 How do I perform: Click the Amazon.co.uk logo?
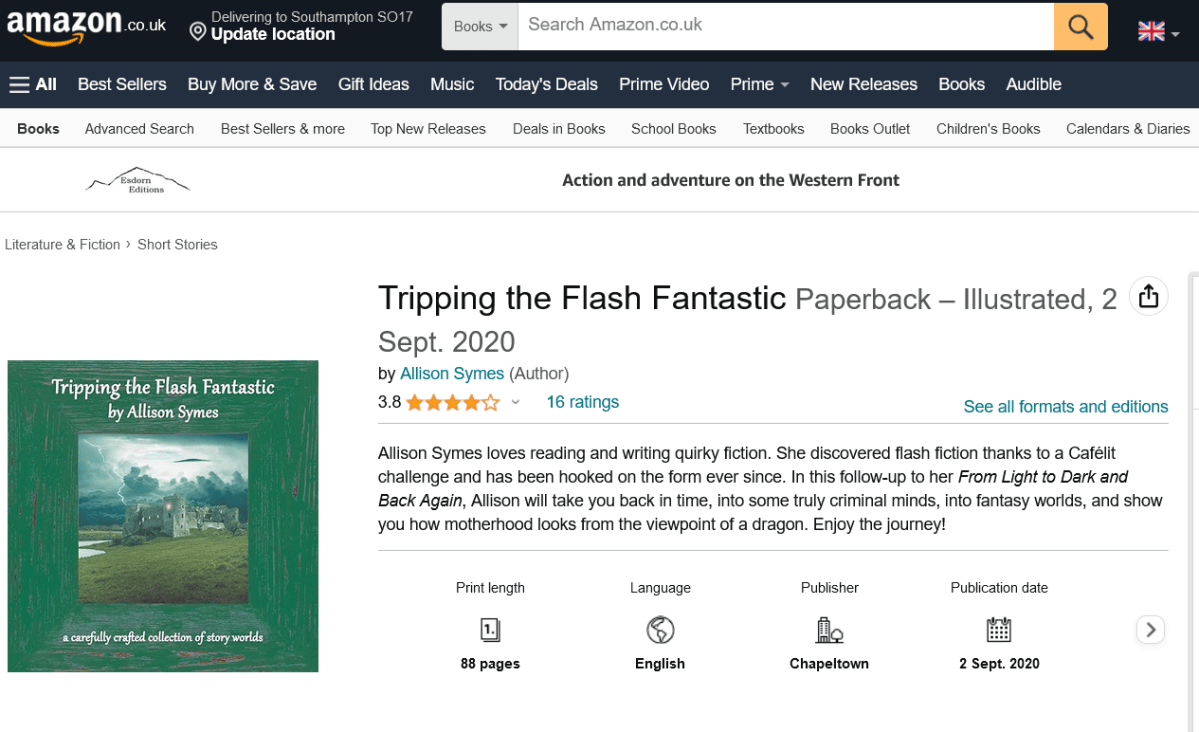tap(86, 26)
